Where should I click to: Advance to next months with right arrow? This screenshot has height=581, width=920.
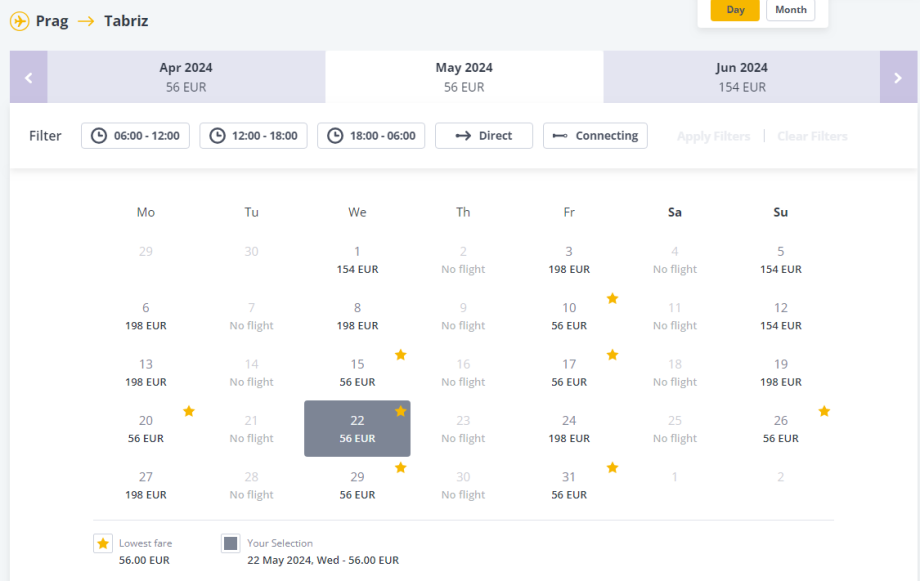[x=898, y=77]
